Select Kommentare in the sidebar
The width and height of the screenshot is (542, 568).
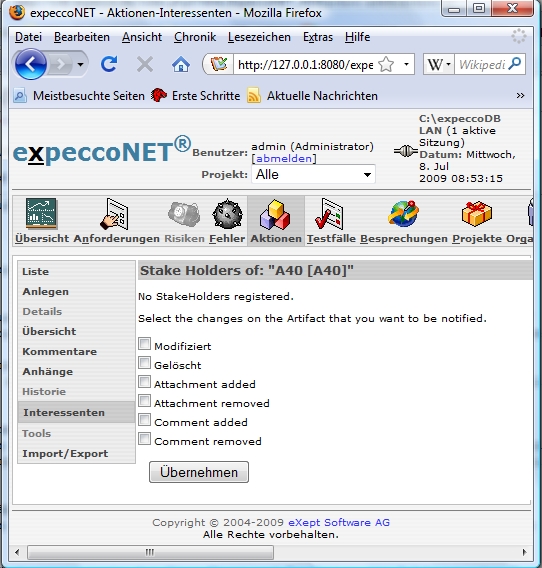pyautogui.click(x=59, y=352)
